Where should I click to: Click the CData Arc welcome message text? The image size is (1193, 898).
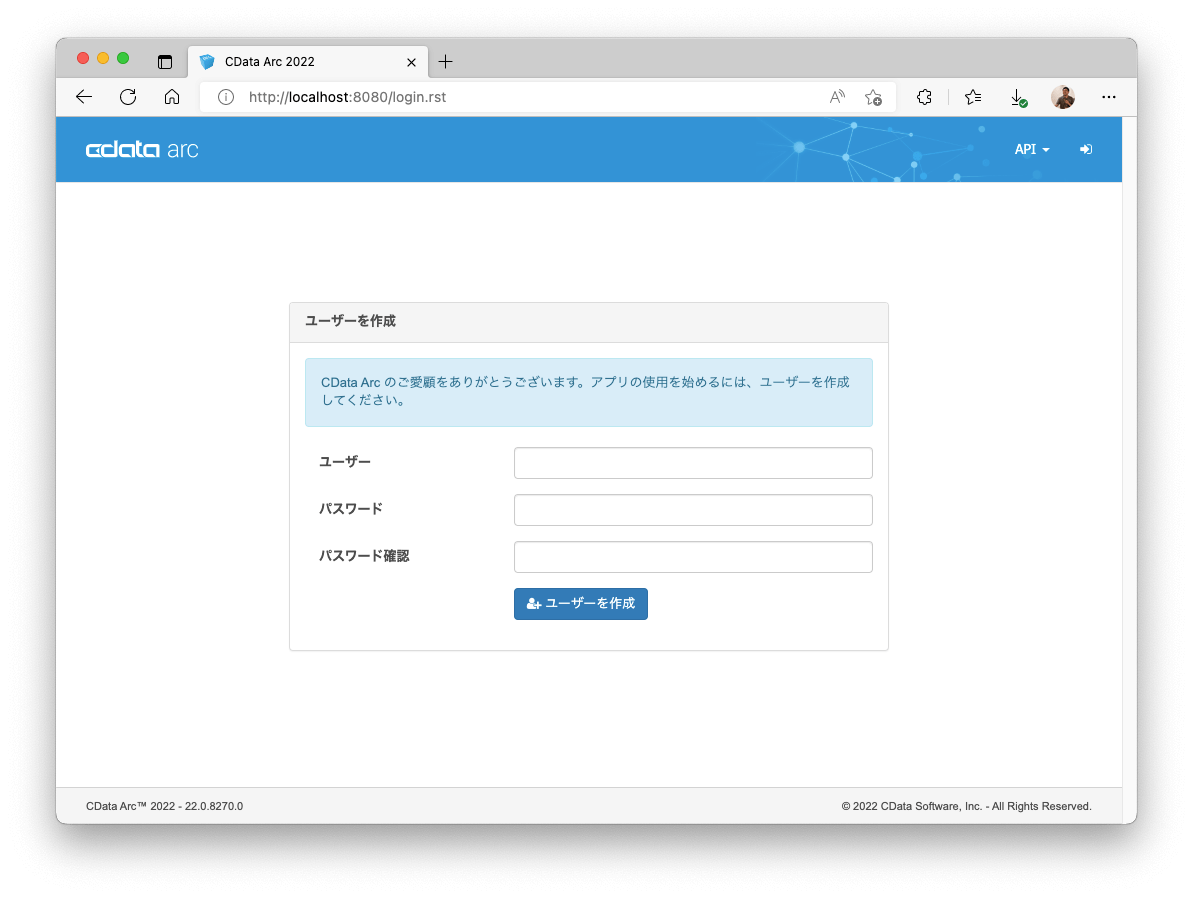click(585, 391)
